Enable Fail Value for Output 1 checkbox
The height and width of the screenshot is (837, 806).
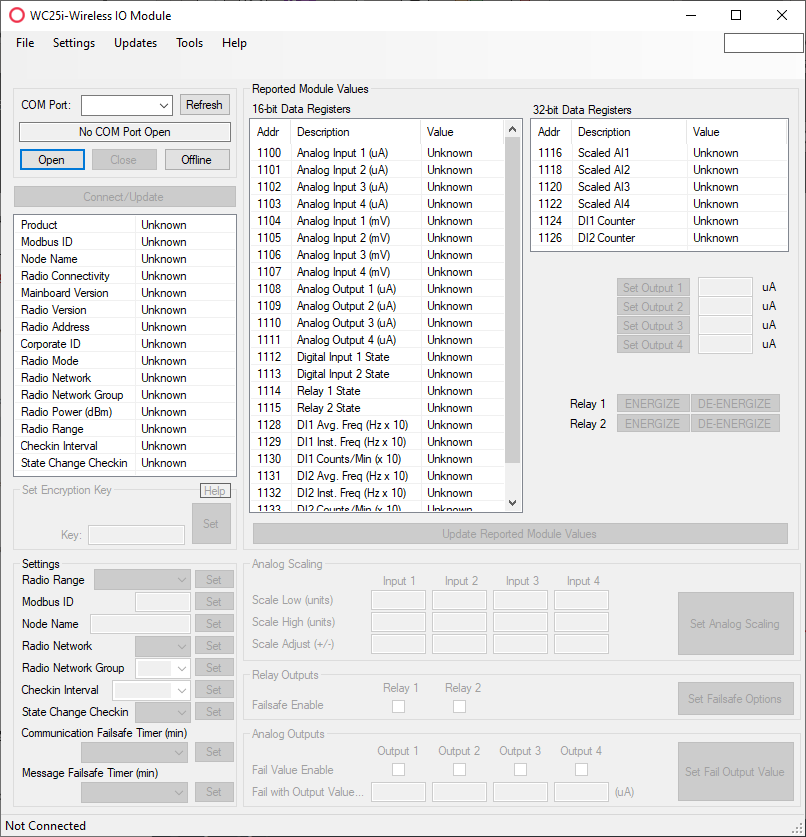point(399,770)
